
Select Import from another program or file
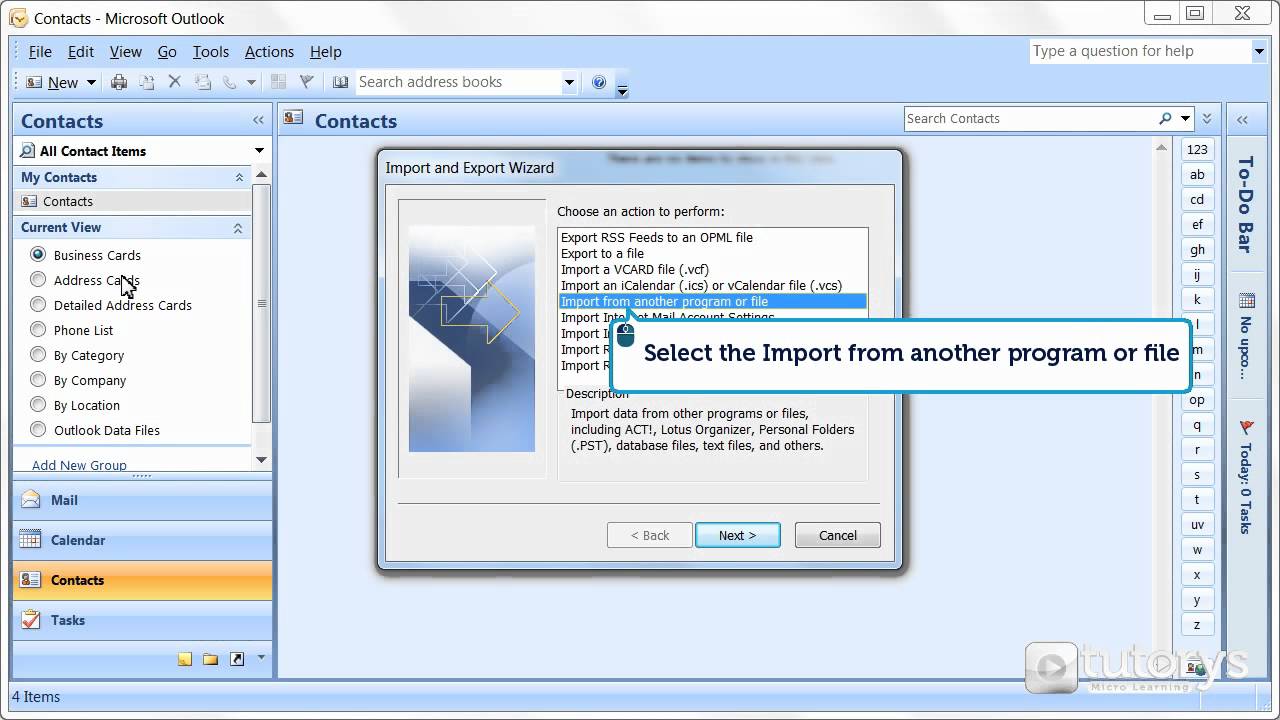(712, 301)
